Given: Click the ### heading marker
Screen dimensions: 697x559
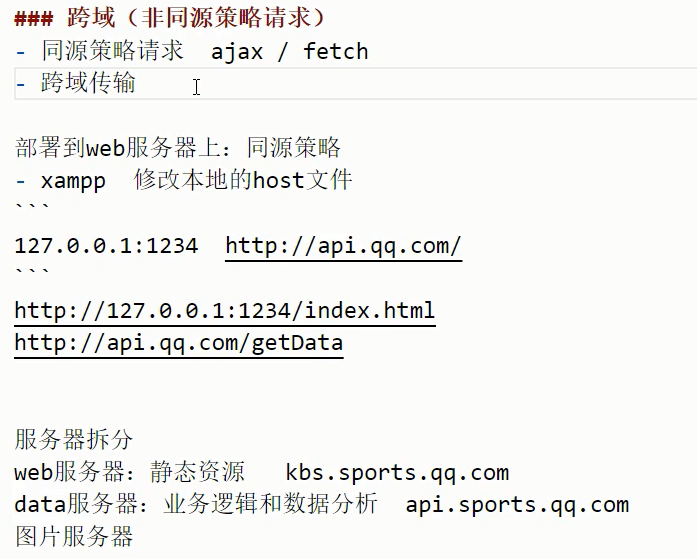Looking at the screenshot, I should 34,19.
